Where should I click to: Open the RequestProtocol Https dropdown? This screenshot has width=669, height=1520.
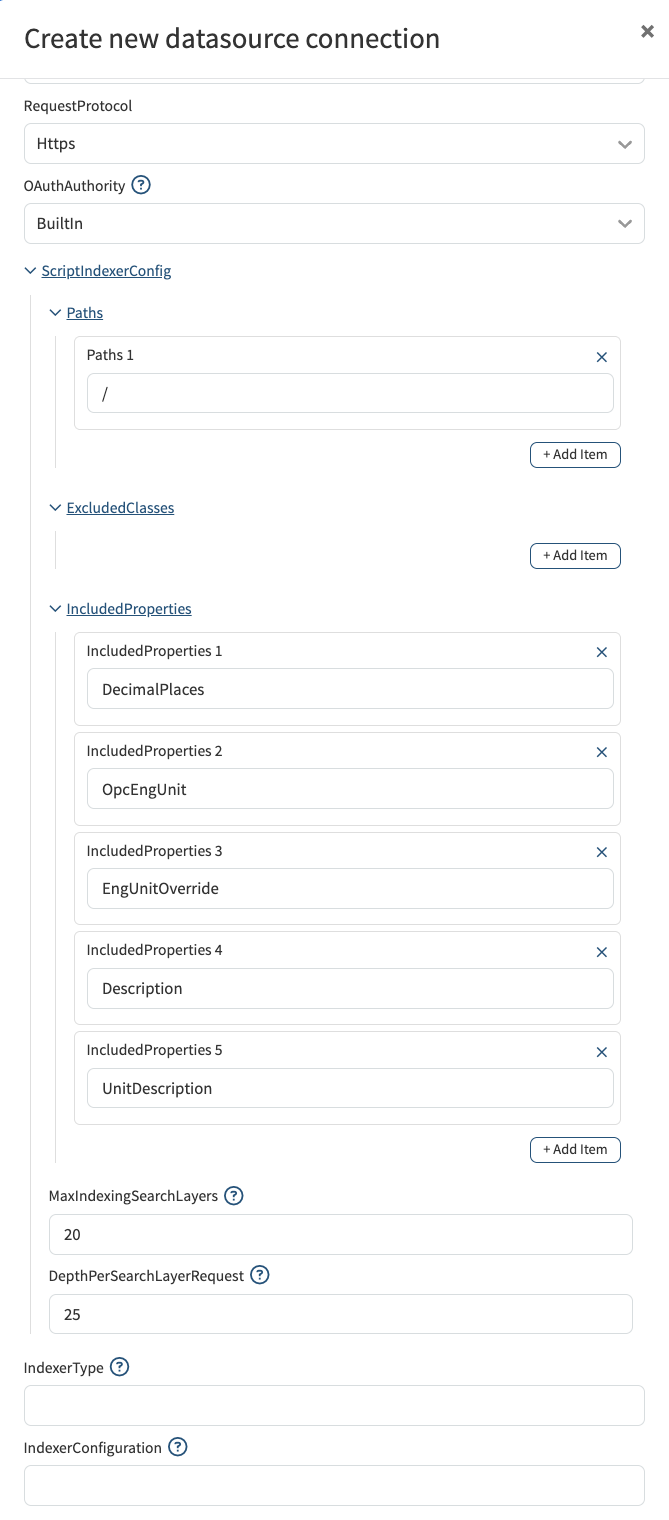pos(334,144)
